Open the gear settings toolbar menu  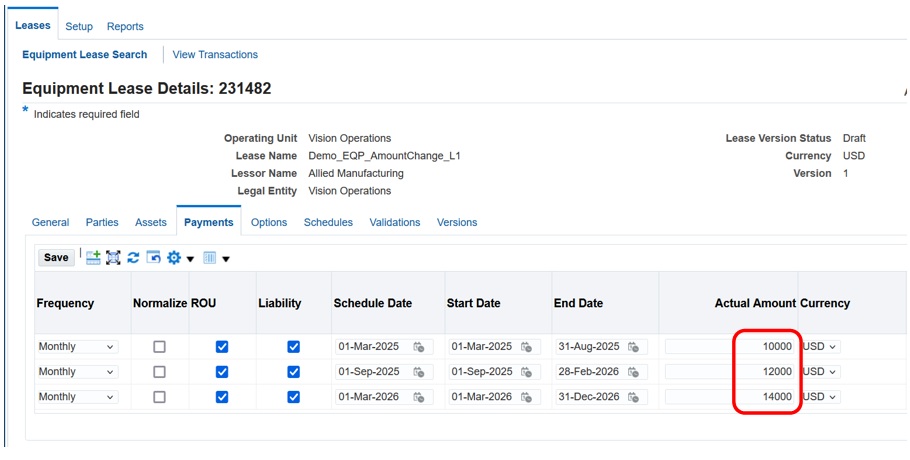(x=179, y=258)
